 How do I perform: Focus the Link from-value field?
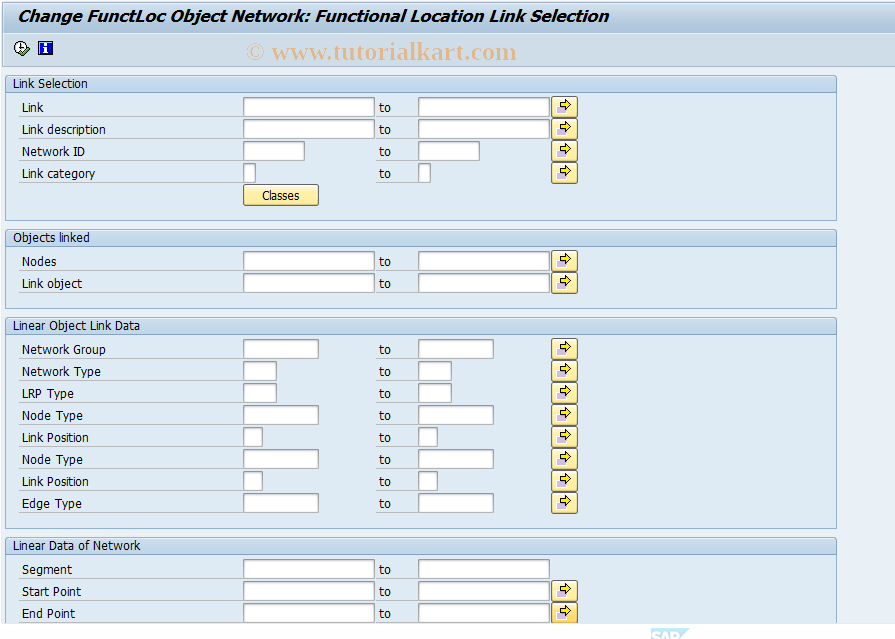(x=309, y=107)
